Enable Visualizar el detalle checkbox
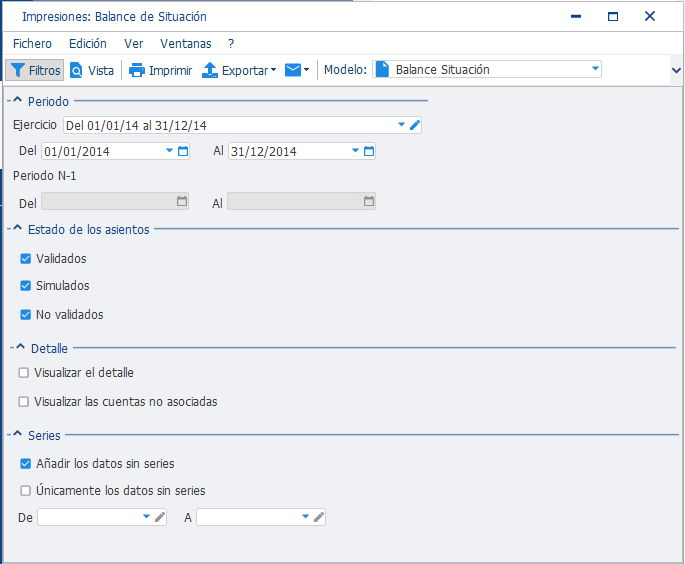The width and height of the screenshot is (685, 564). [24, 373]
